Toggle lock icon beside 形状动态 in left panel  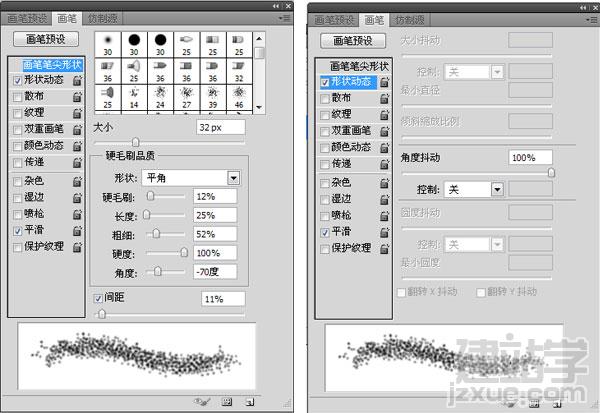pyautogui.click(x=77, y=80)
